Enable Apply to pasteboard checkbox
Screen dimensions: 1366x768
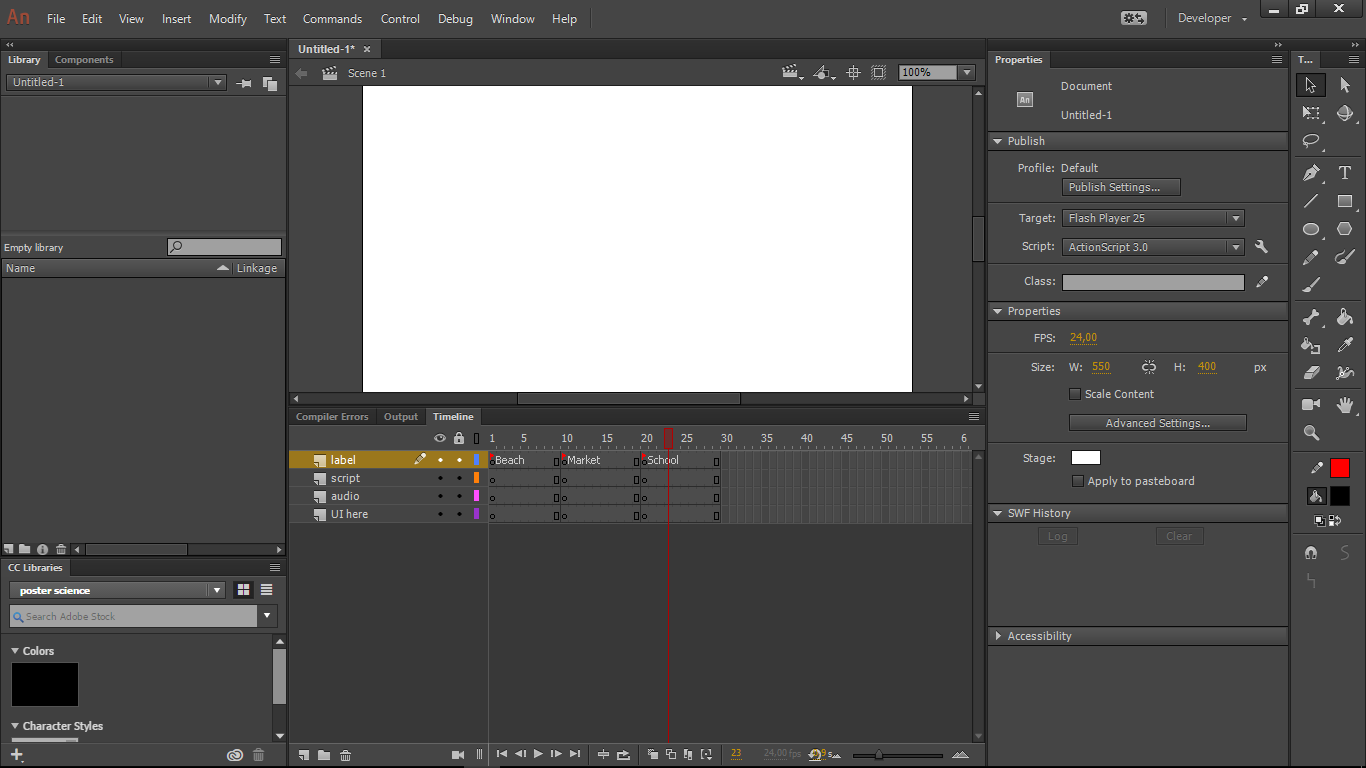pyautogui.click(x=1078, y=481)
